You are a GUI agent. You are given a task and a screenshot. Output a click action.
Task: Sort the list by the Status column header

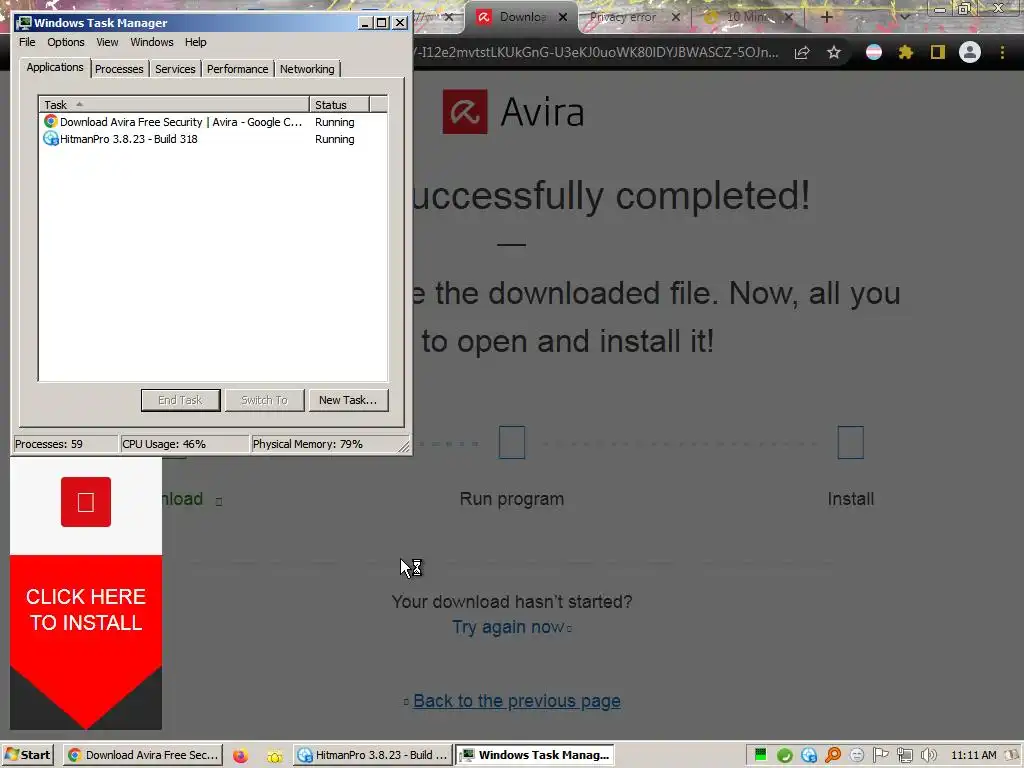pos(339,104)
